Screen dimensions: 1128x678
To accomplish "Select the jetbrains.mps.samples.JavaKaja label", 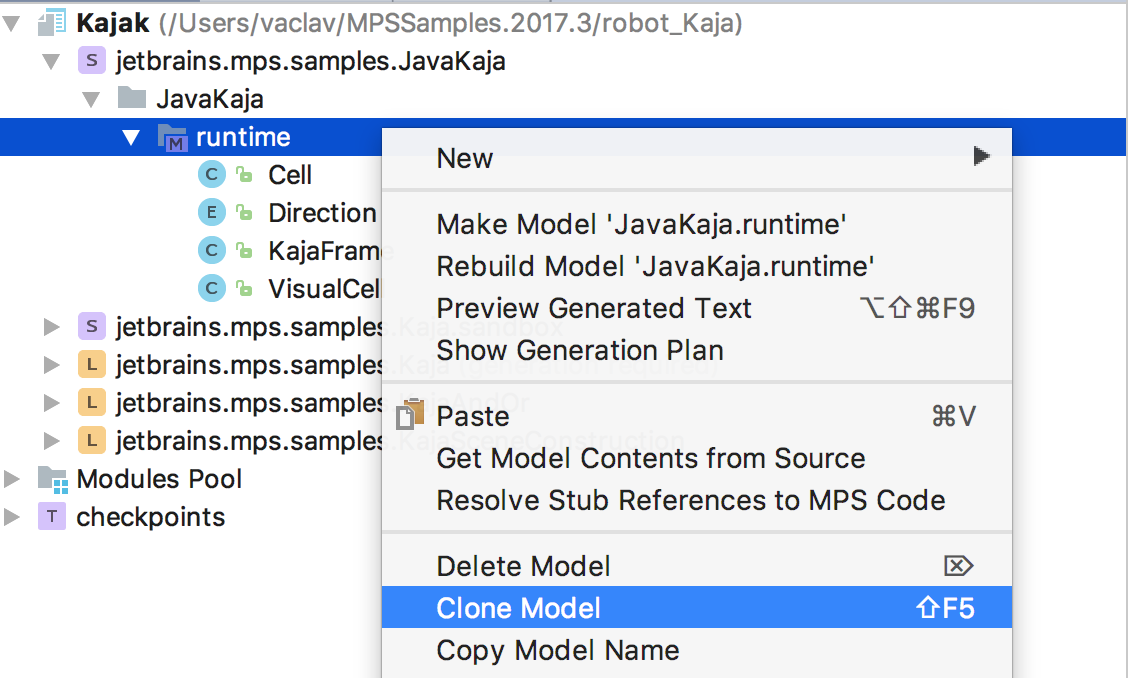I will (311, 61).
